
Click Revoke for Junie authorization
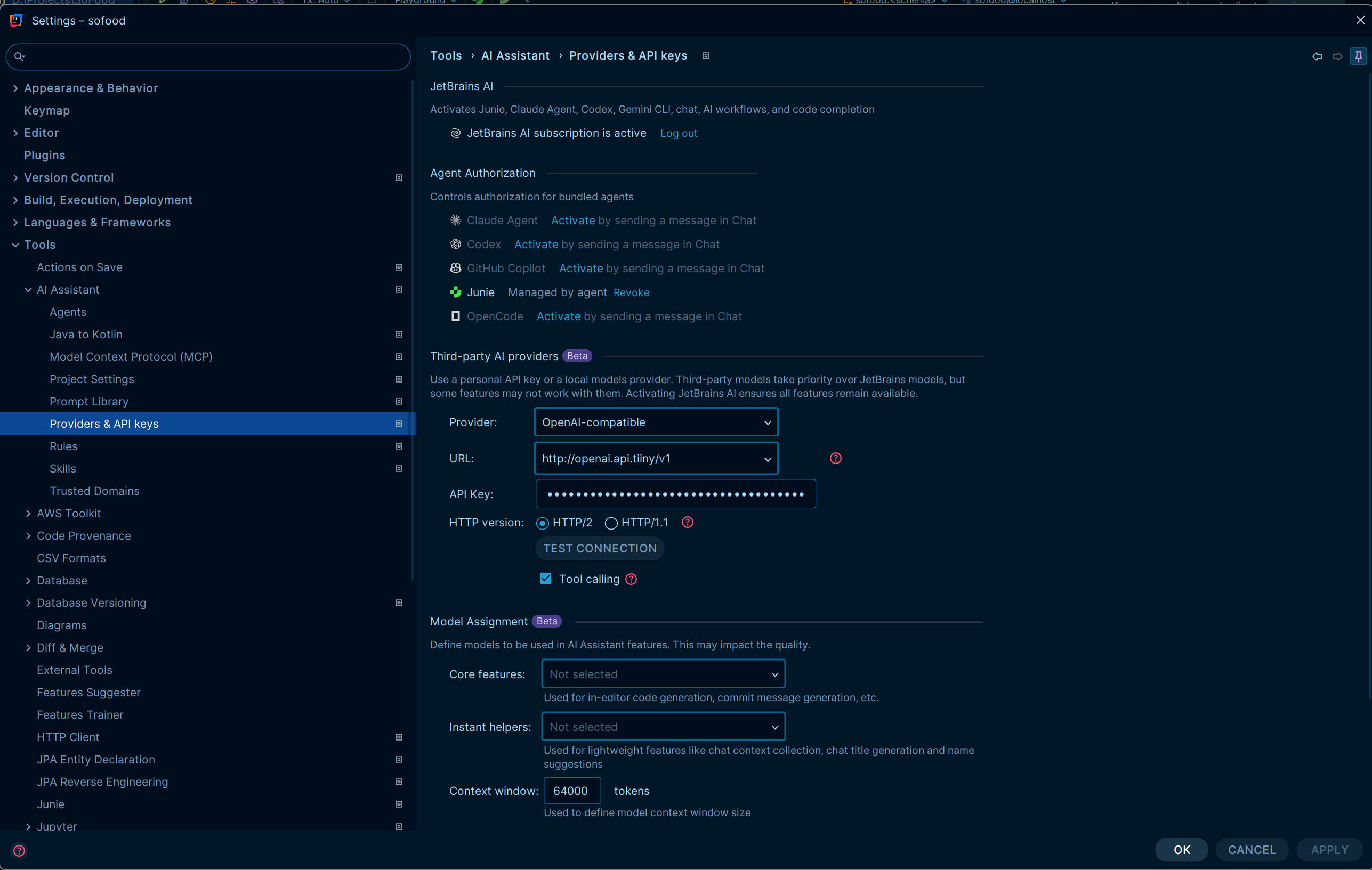631,292
